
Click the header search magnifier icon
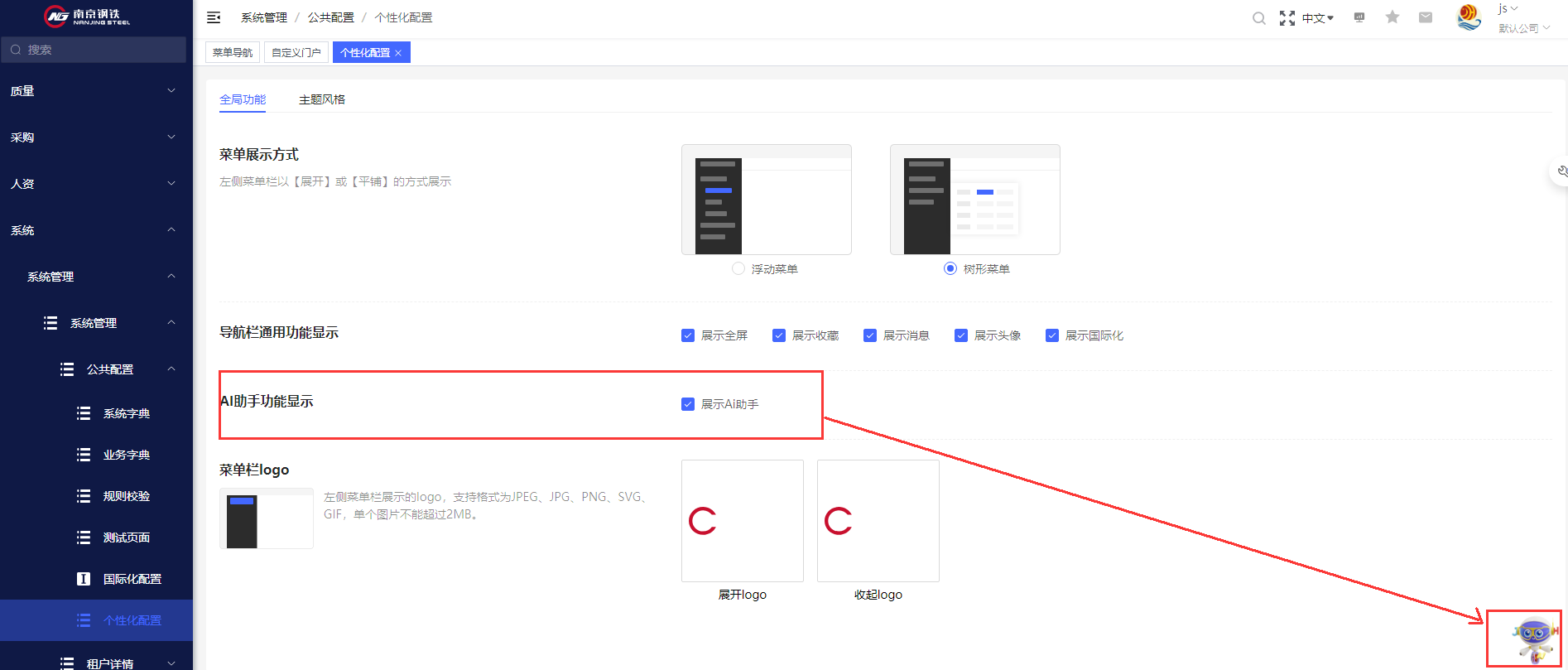point(1258,18)
